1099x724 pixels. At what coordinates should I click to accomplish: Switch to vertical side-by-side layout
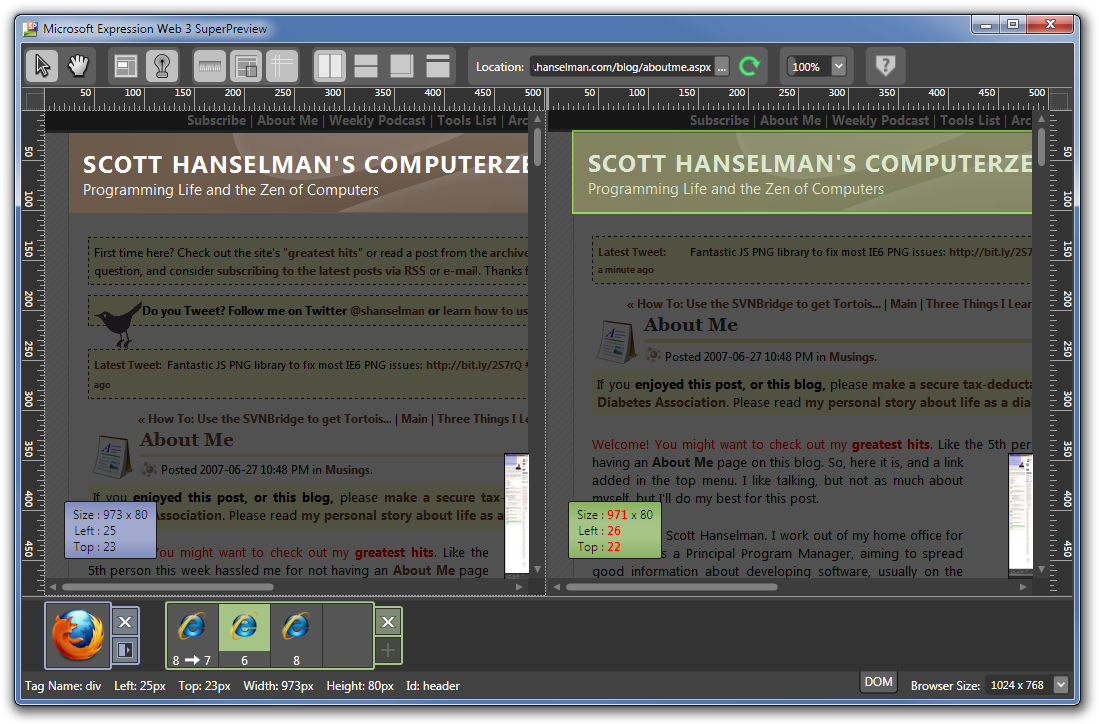click(x=329, y=66)
